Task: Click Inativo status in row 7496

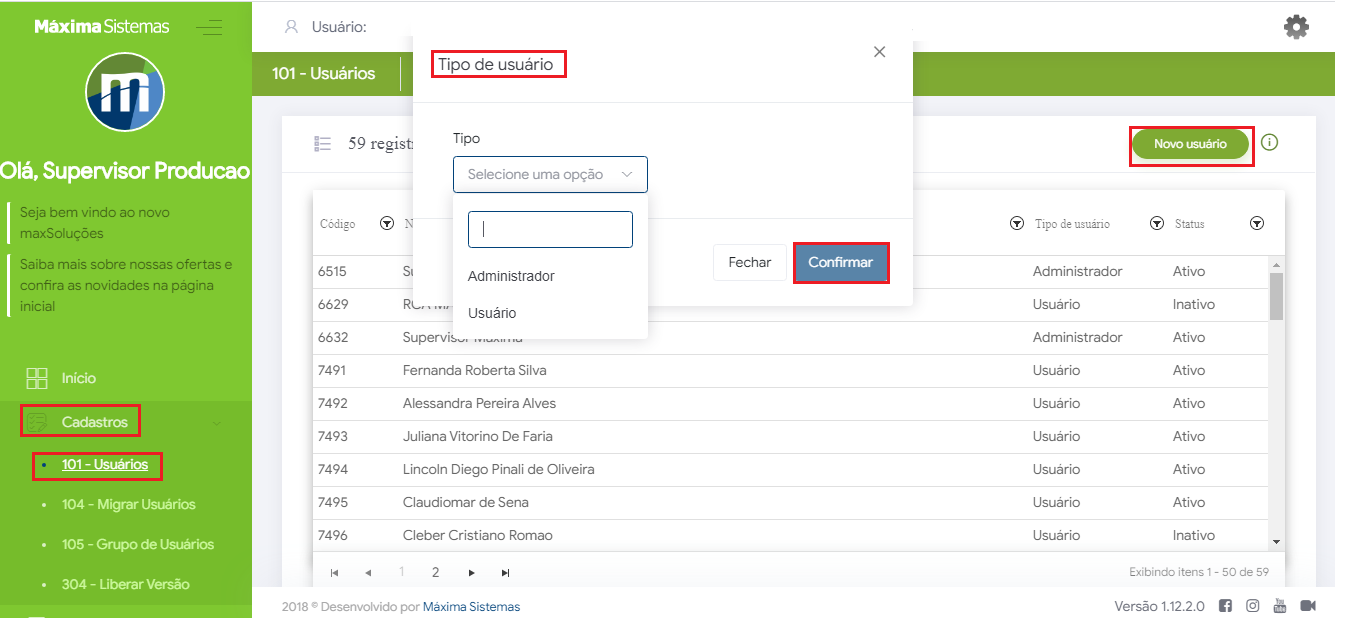Action: tap(1194, 535)
